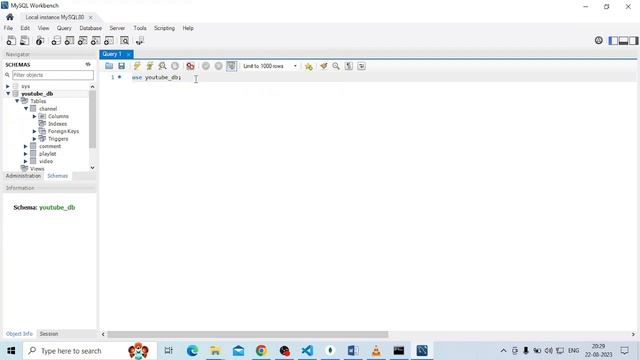Switch to the Administration tab

[23, 176]
